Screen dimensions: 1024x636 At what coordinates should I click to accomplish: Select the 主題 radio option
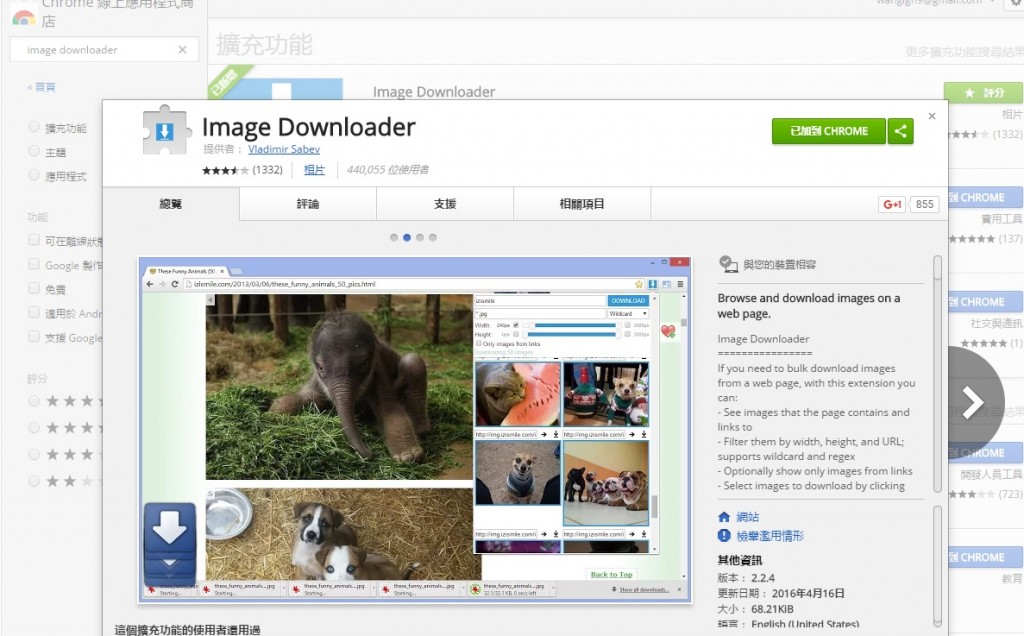(34, 151)
